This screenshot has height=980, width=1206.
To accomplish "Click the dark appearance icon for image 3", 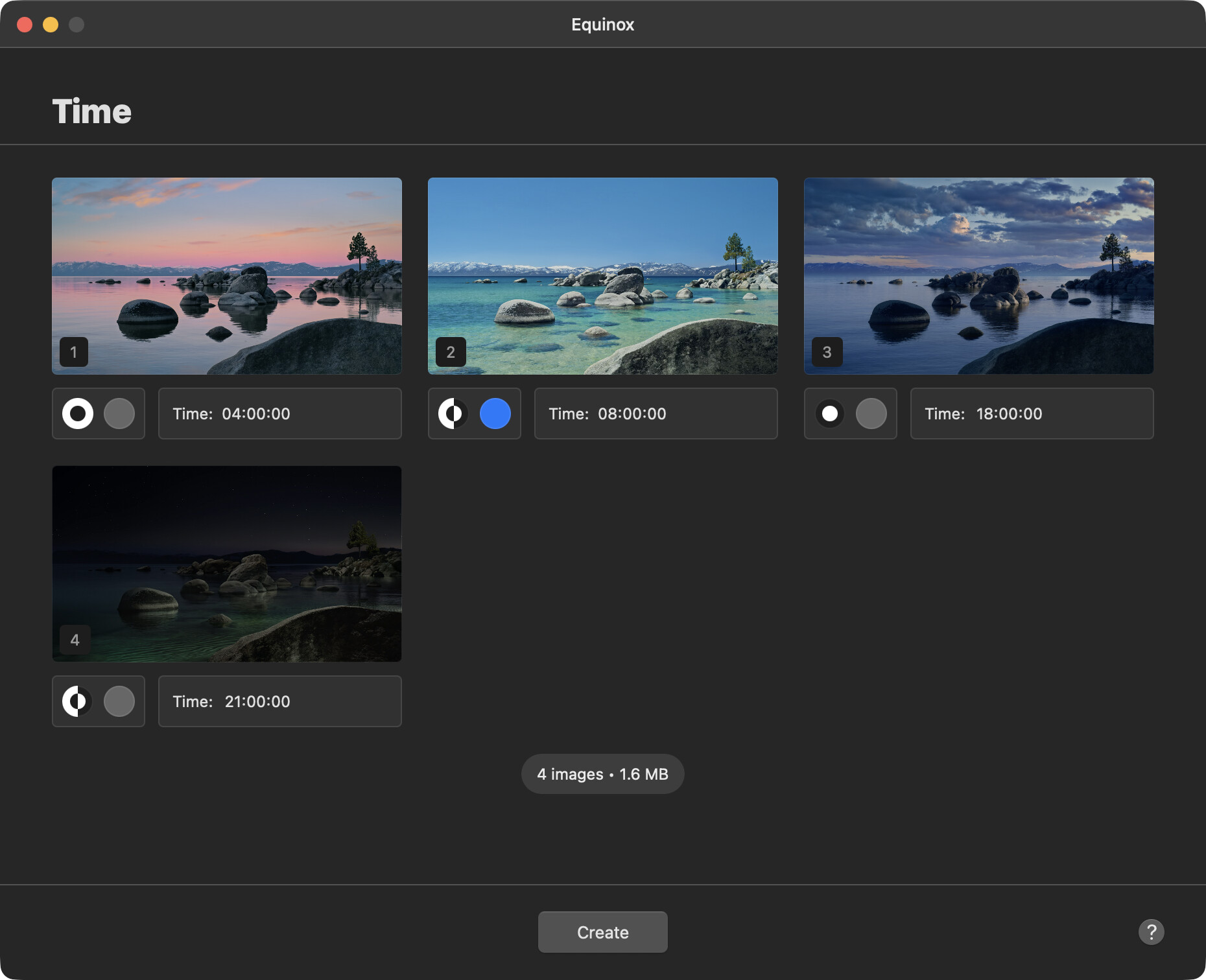I will click(x=829, y=414).
